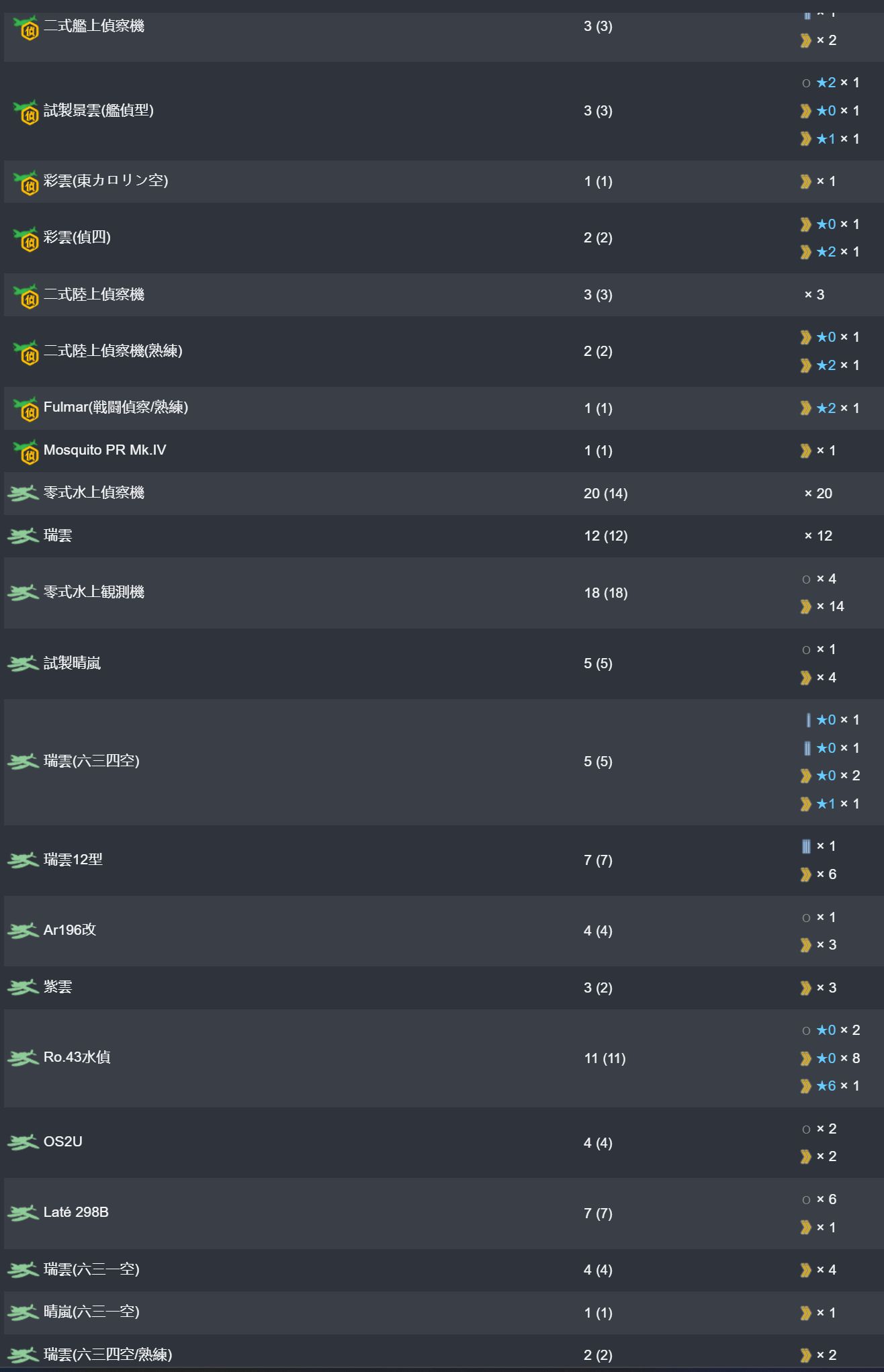
Task: Click the 20 (14) count for 零式水上偵察機
Action: point(605,494)
